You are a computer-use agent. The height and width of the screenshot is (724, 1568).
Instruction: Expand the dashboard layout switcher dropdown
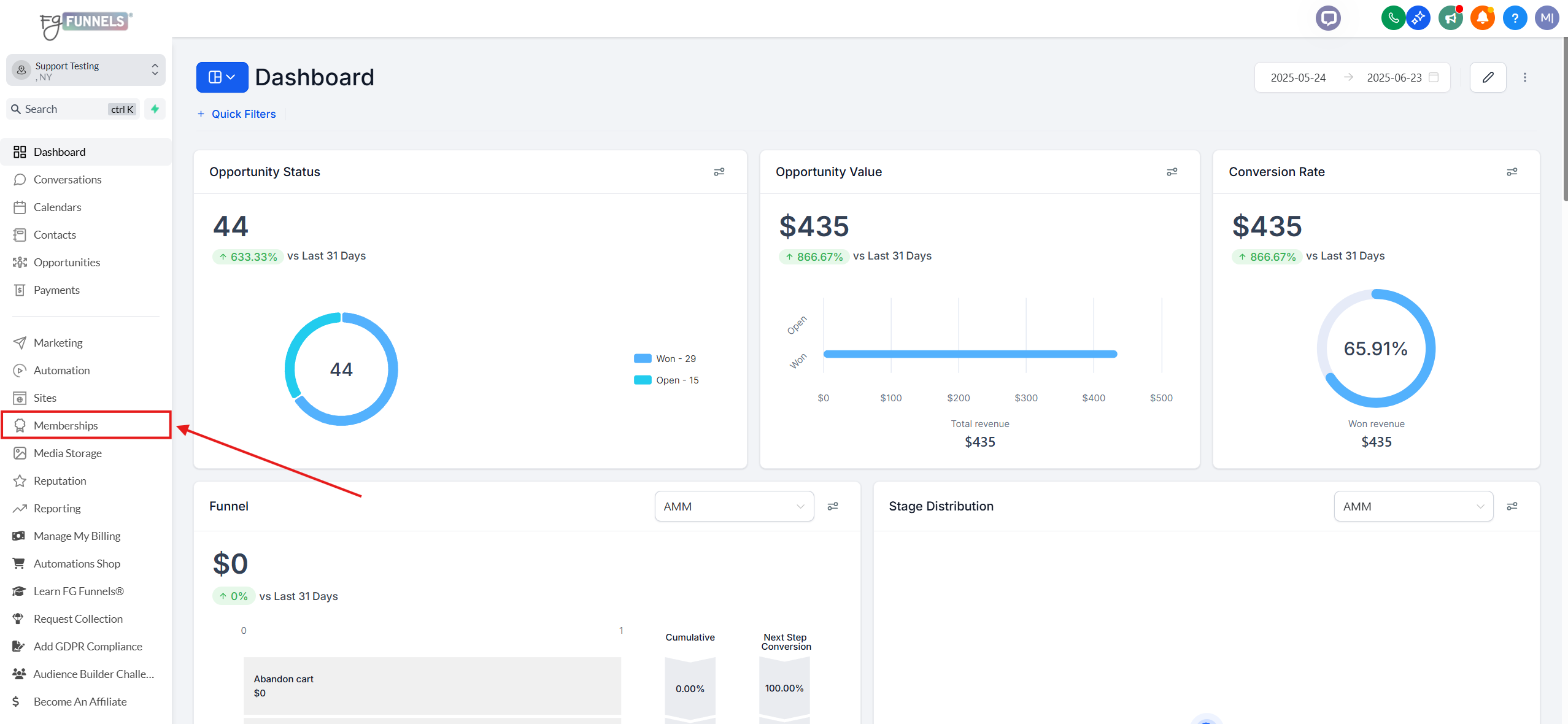point(222,77)
